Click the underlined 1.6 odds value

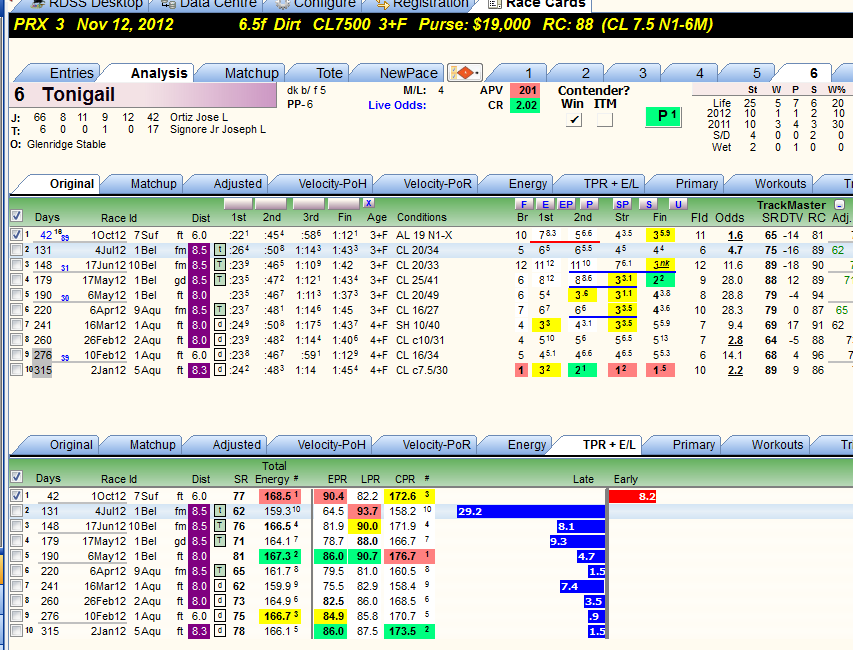point(735,236)
